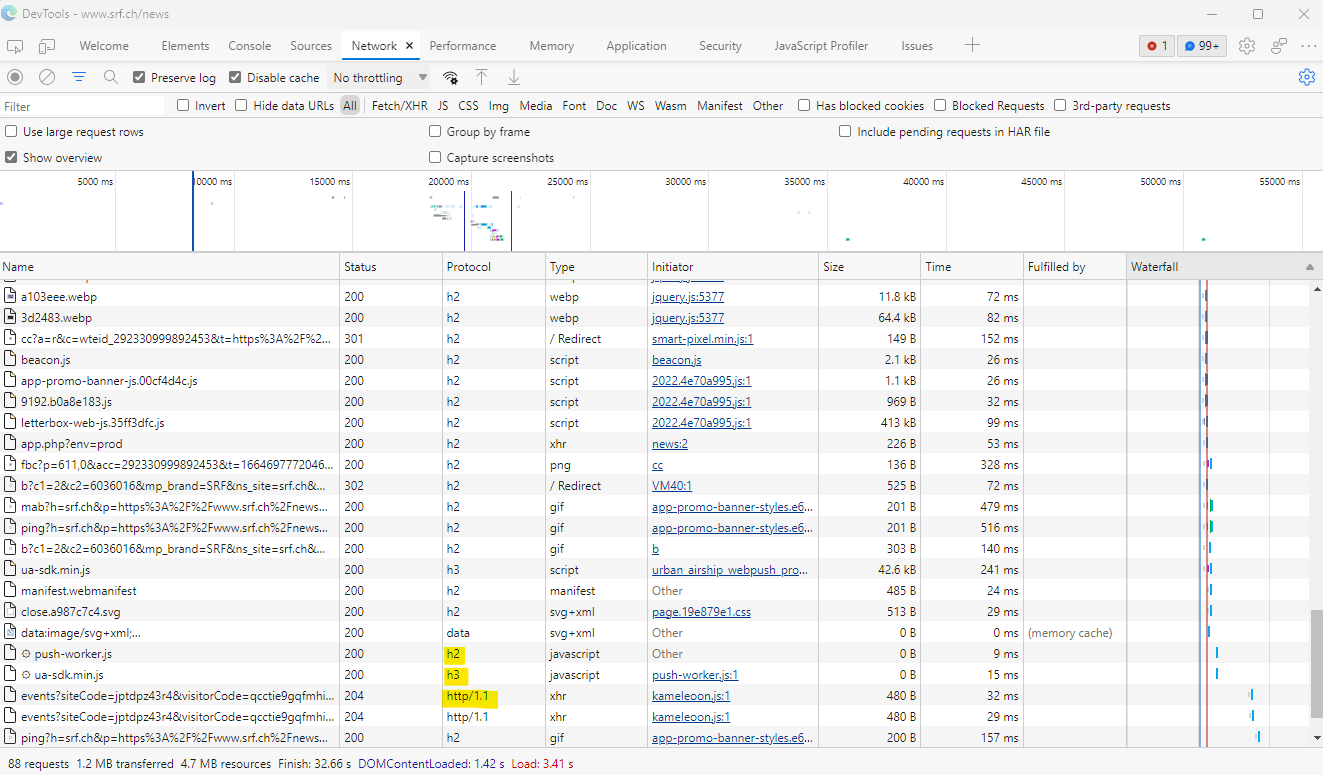Check Capture screenshots option
This screenshot has width=1323, height=775.
click(435, 157)
